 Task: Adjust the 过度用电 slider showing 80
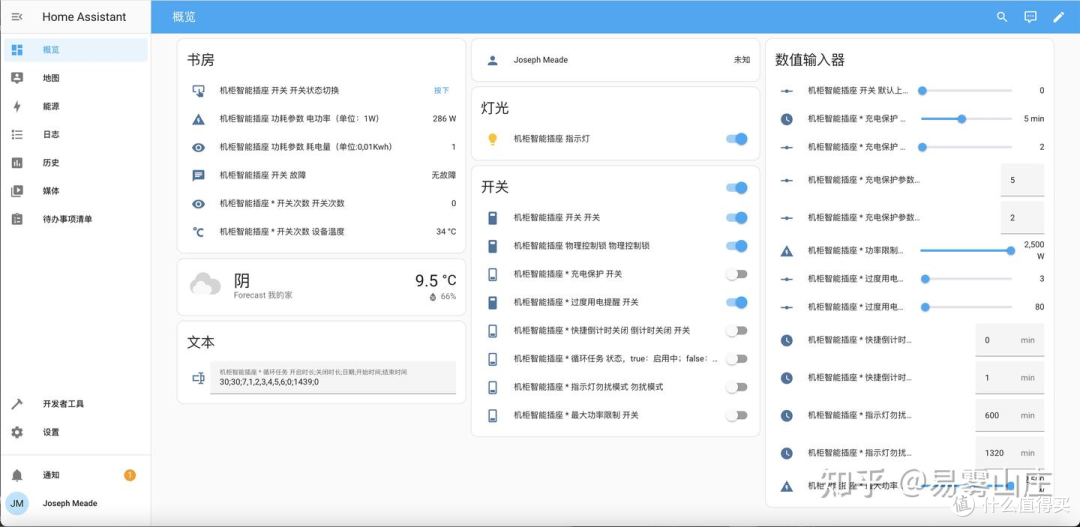tap(966, 307)
